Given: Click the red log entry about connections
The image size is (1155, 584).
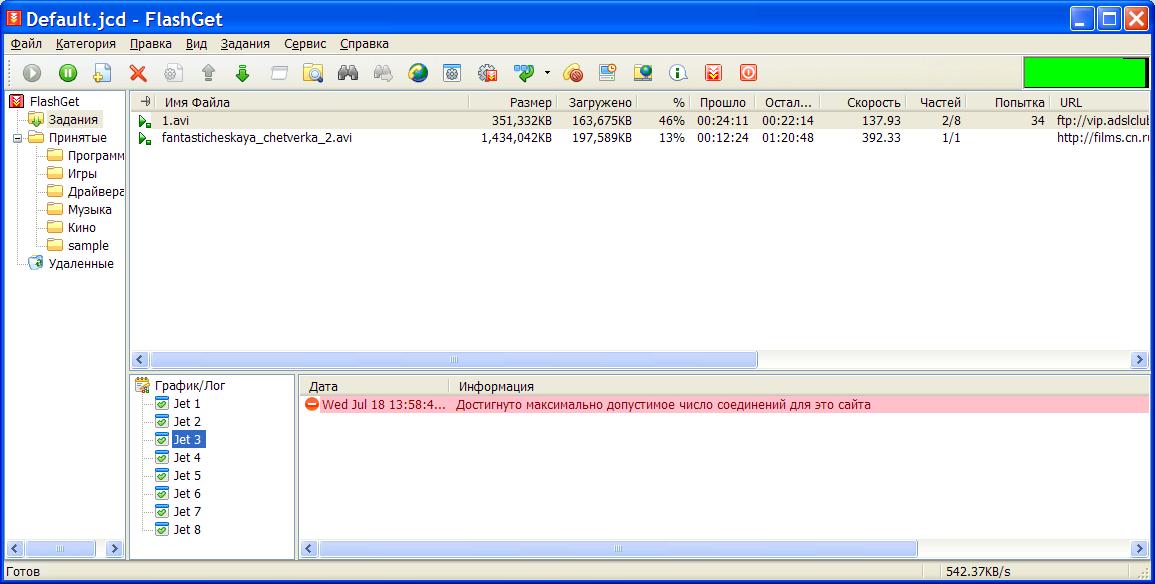Looking at the screenshot, I should pos(725,404).
